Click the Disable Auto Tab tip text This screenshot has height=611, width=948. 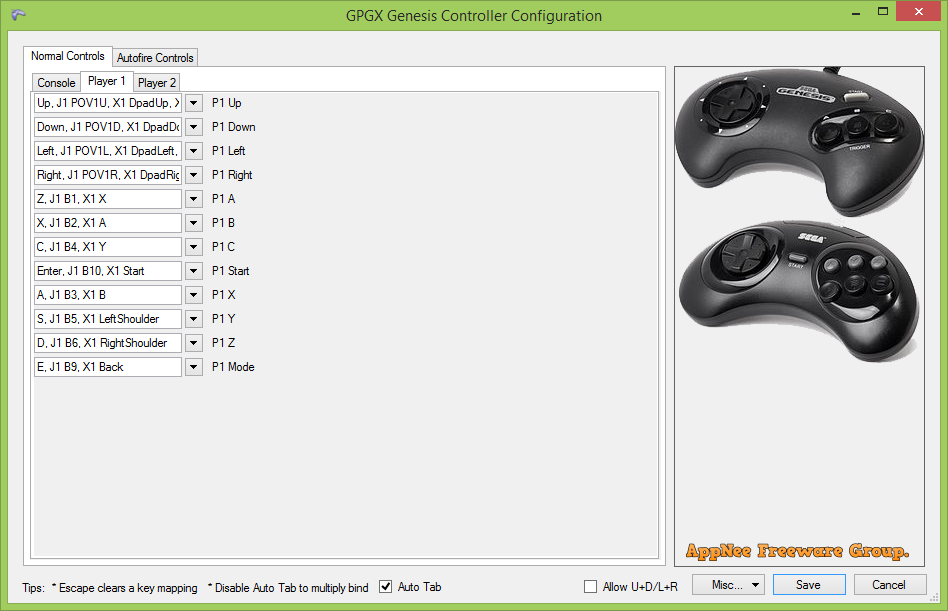point(288,587)
